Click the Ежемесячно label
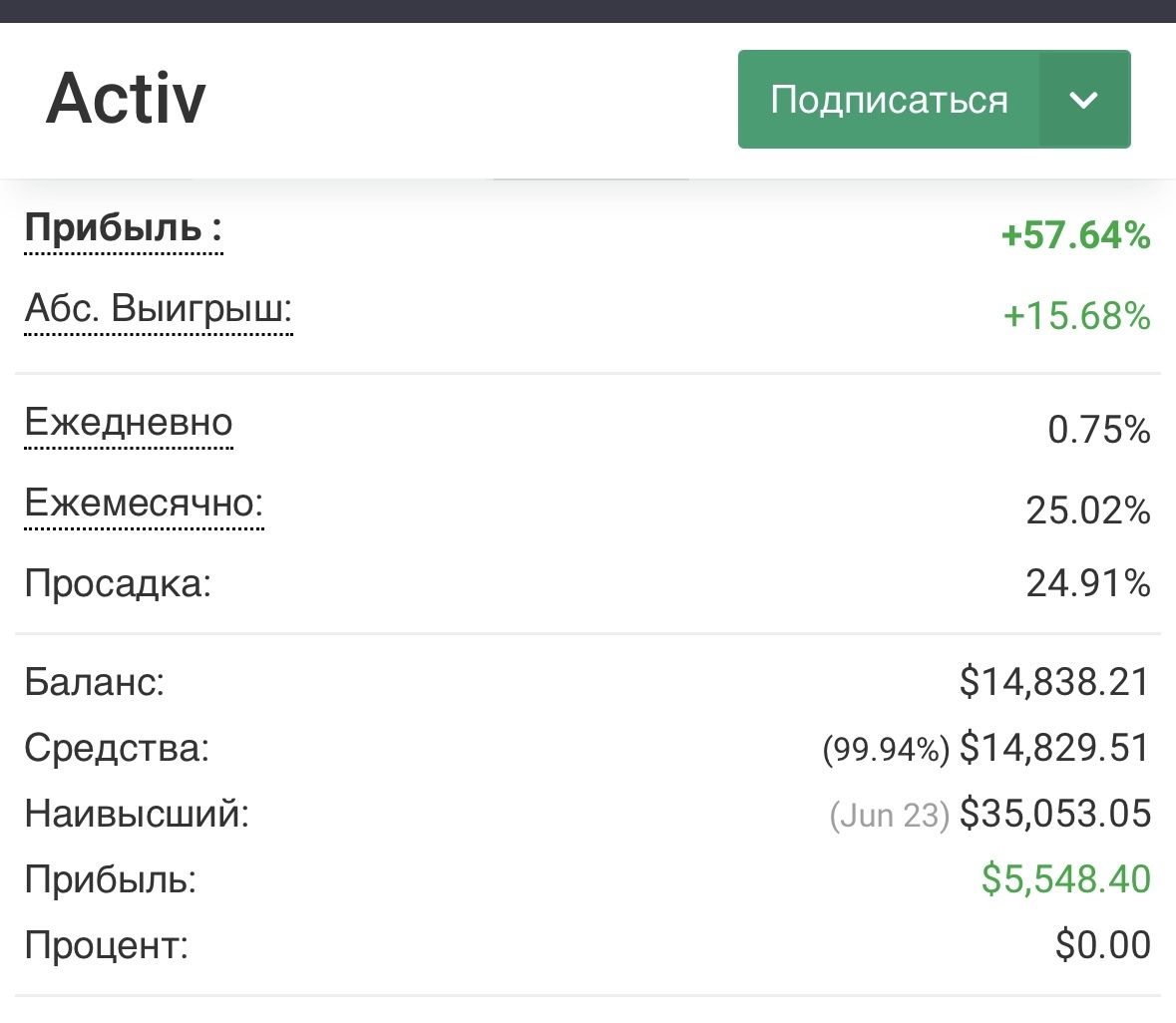Screen dimensions: 1176x1023 [144, 503]
